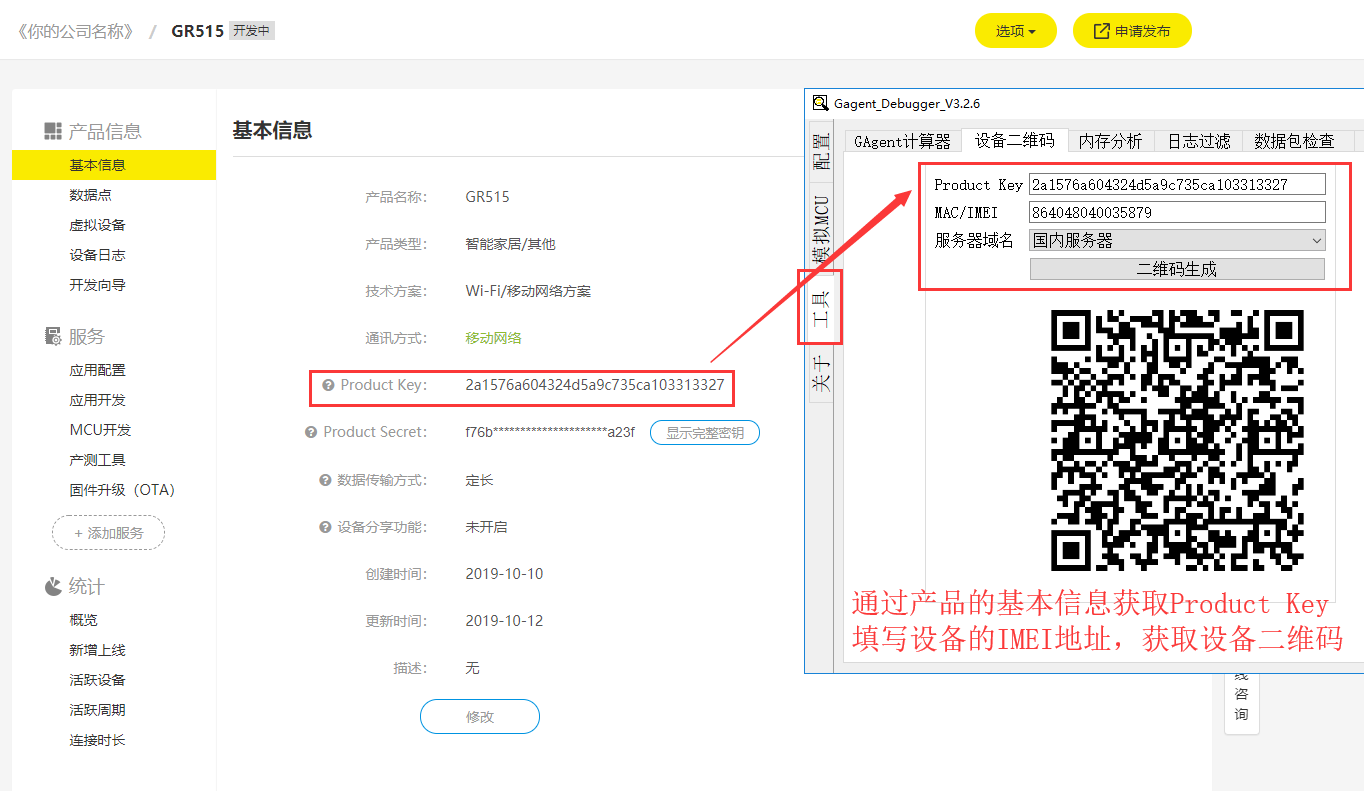This screenshot has height=791, width=1364.
Task: Click the 修改 button
Action: coord(479,717)
